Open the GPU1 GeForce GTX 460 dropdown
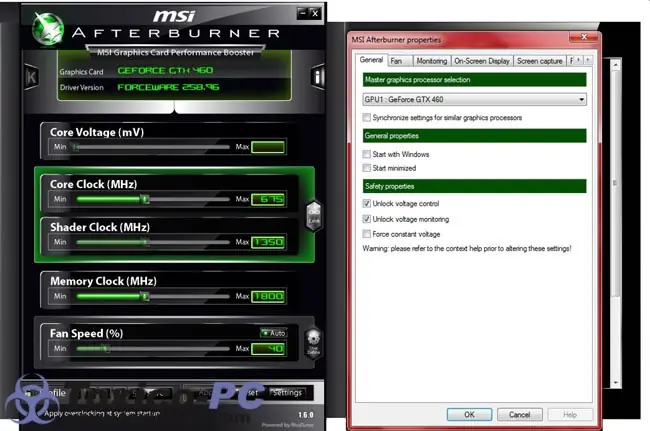The height and width of the screenshot is (431, 650). pos(474,99)
